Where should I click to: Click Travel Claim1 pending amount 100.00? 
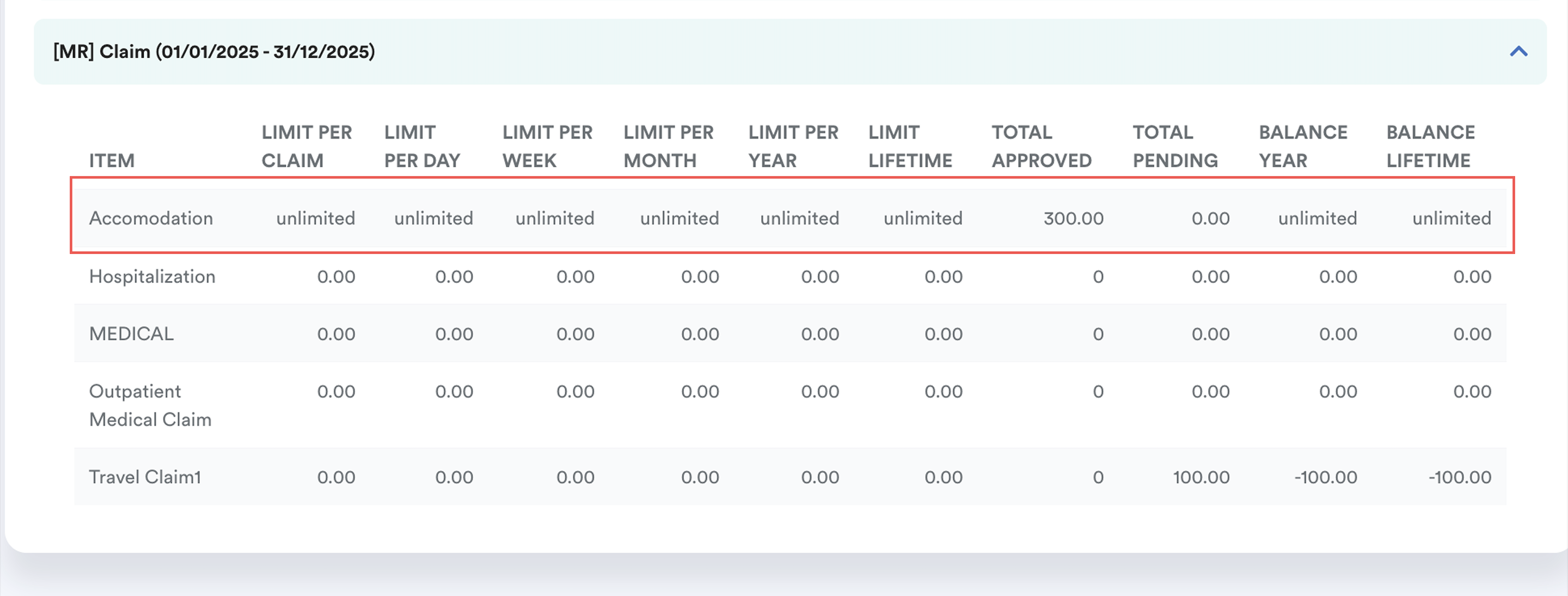[1201, 477]
